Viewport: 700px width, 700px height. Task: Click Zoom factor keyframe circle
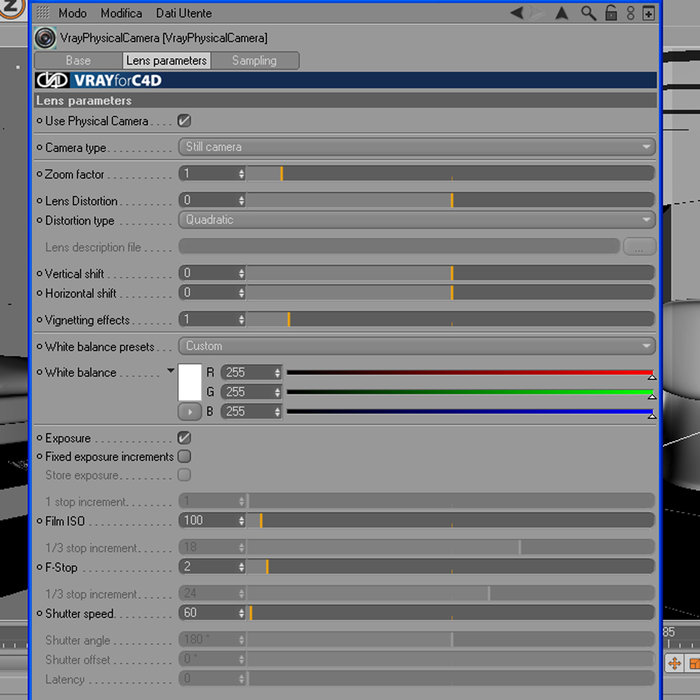pyautogui.click(x=39, y=174)
